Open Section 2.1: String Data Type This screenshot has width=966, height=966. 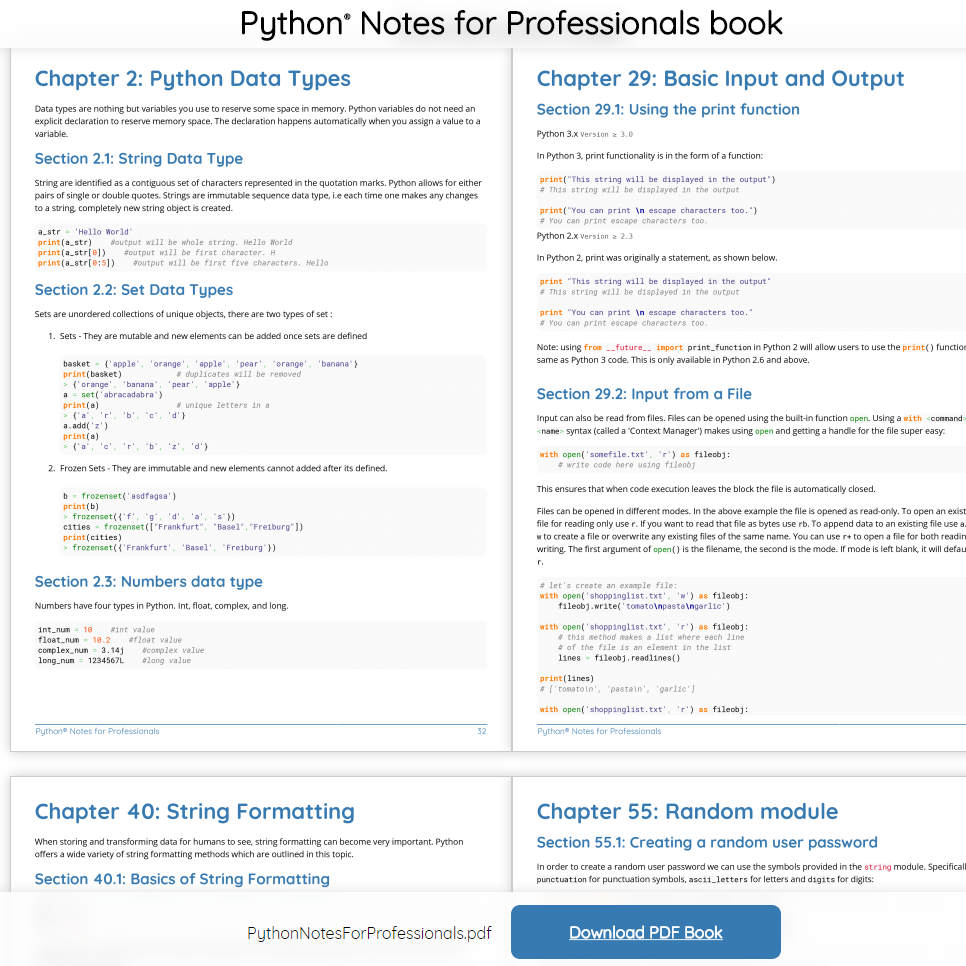coord(139,159)
